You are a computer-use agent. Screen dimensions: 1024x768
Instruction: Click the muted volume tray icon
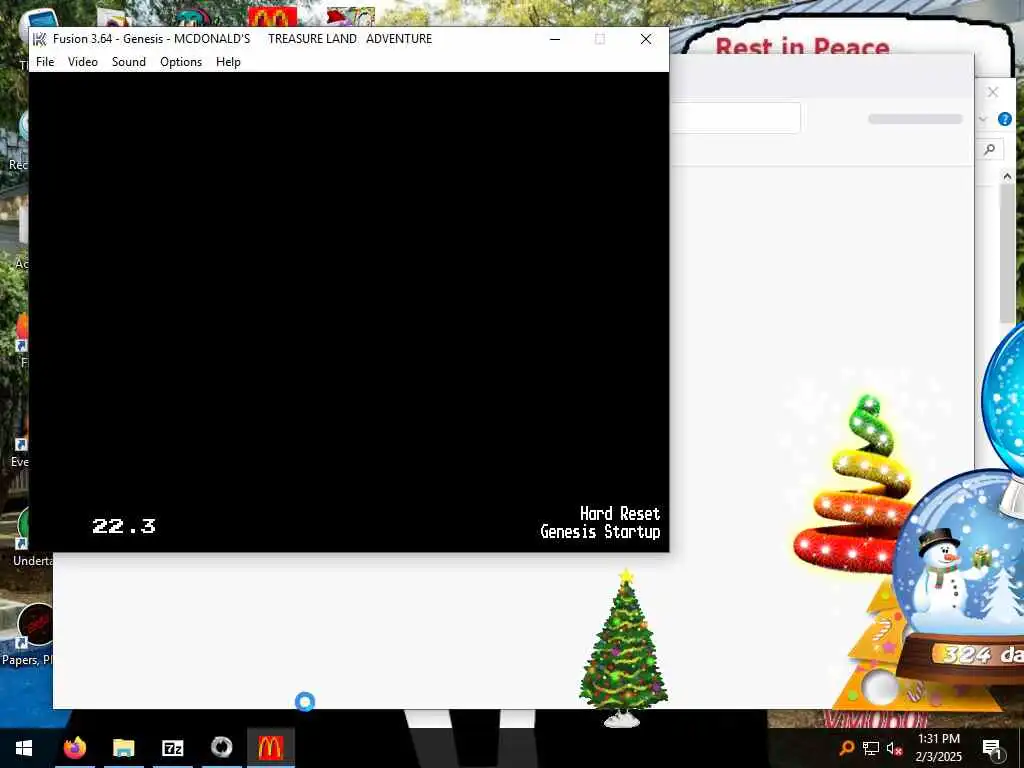[x=894, y=748]
